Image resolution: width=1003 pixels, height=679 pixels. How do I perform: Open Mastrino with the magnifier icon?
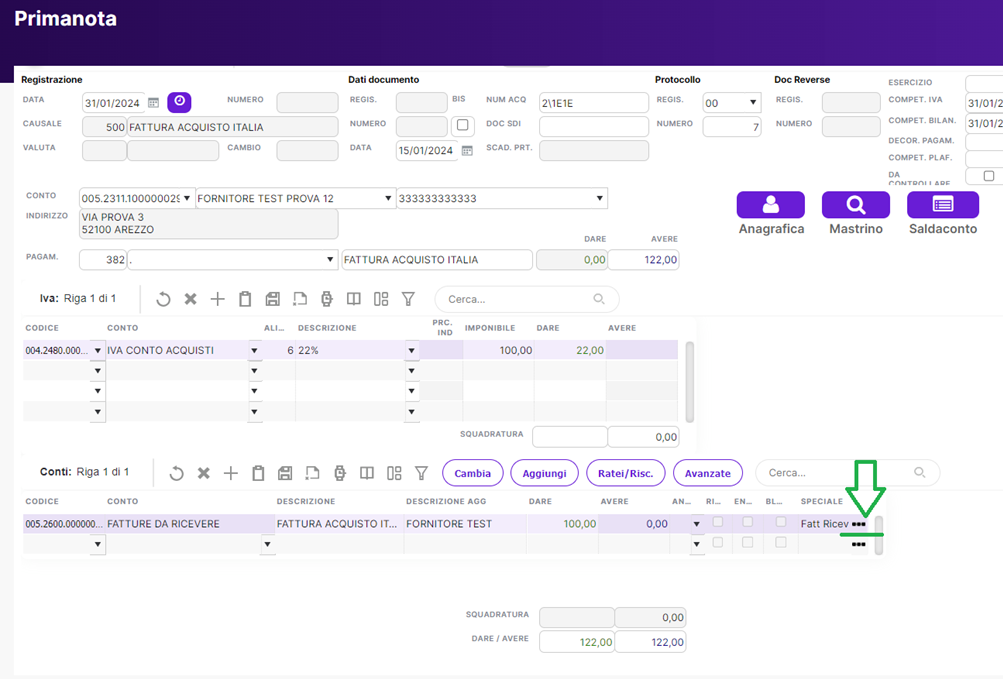click(x=855, y=205)
